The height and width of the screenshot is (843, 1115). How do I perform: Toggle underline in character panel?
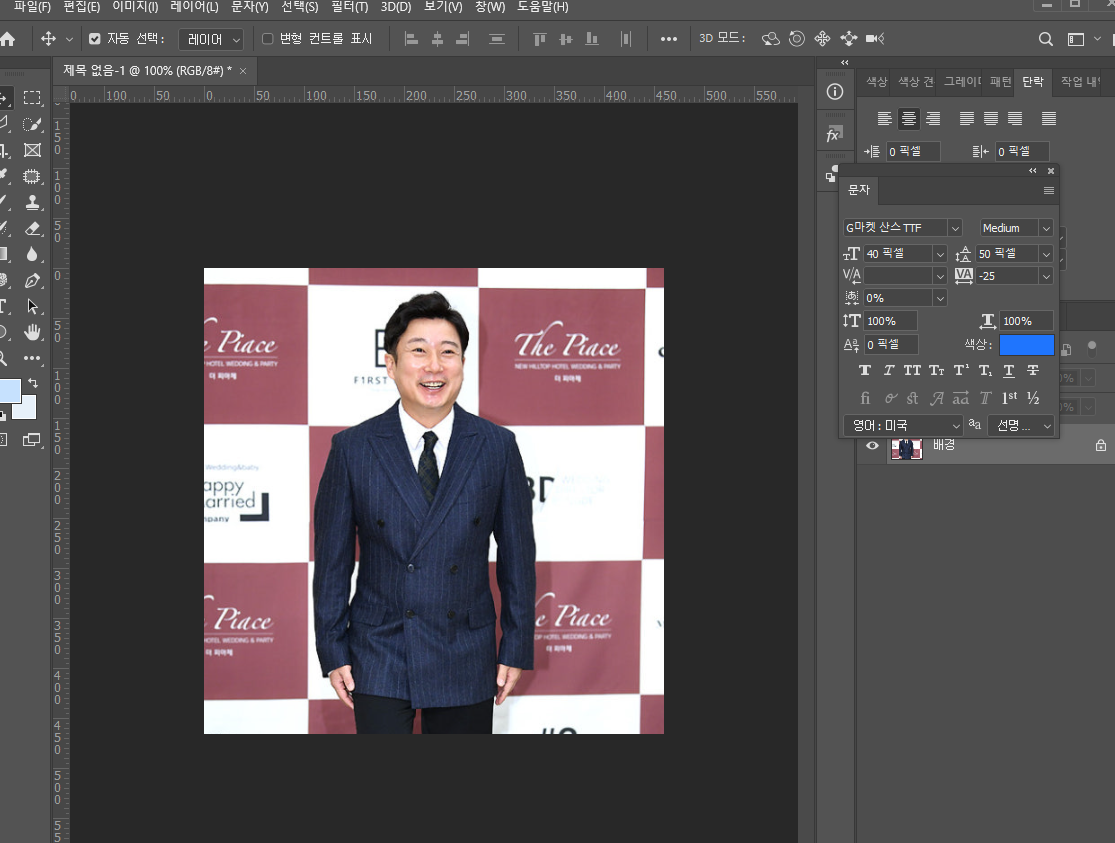(x=1008, y=370)
